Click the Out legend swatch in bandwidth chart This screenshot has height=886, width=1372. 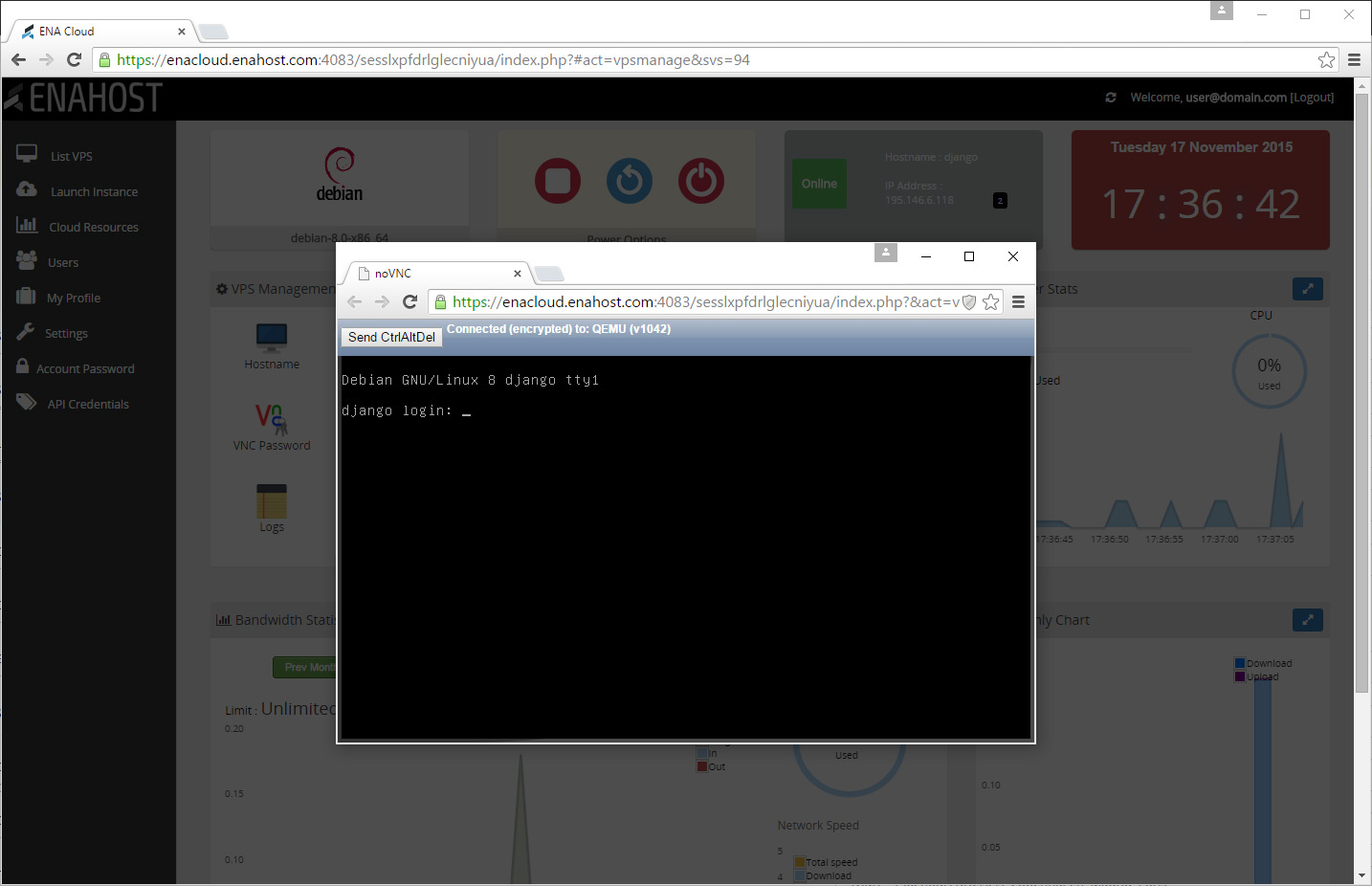pyautogui.click(x=702, y=766)
